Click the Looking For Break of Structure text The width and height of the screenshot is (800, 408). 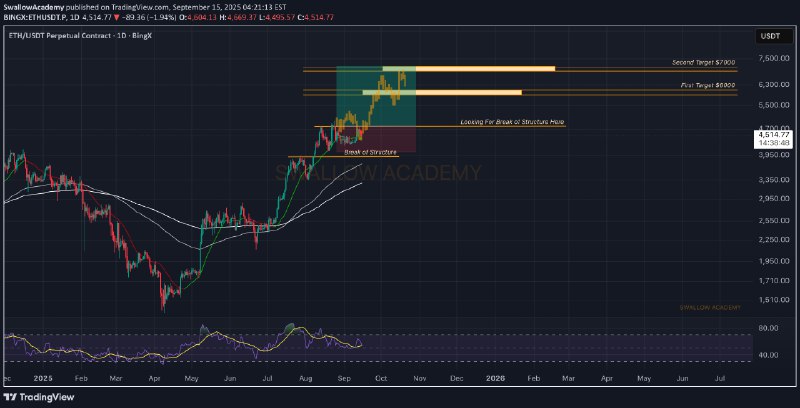coord(512,121)
